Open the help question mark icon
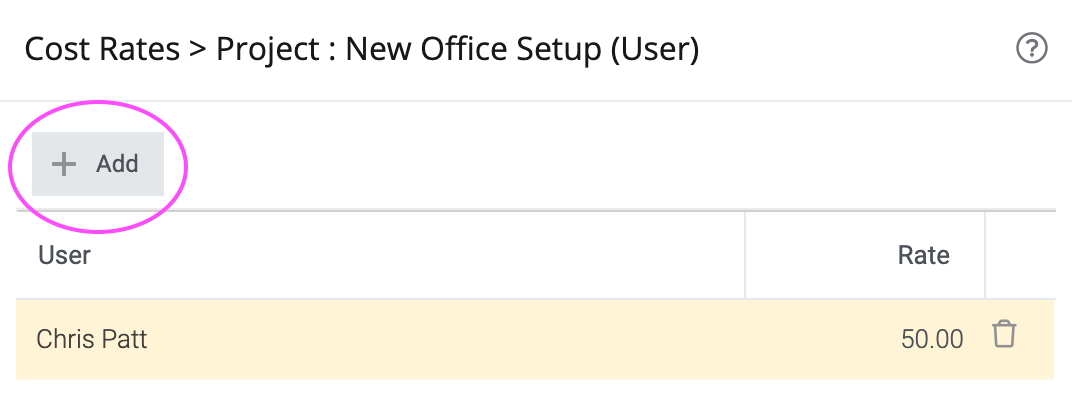 1032,49
